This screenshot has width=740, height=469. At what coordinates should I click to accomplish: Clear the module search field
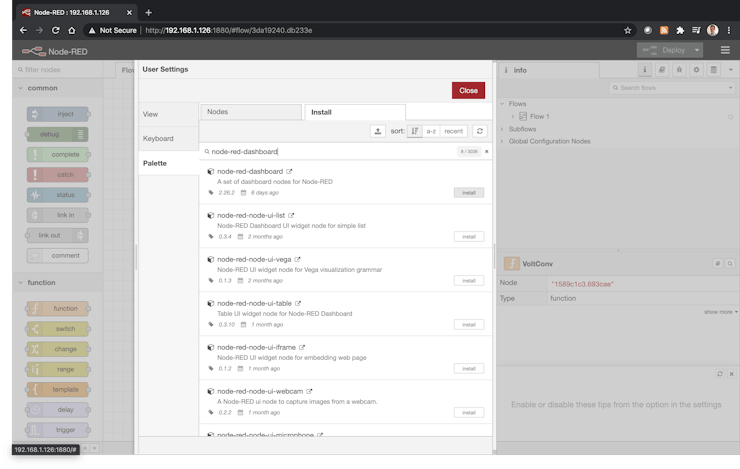pyautogui.click(x=487, y=152)
